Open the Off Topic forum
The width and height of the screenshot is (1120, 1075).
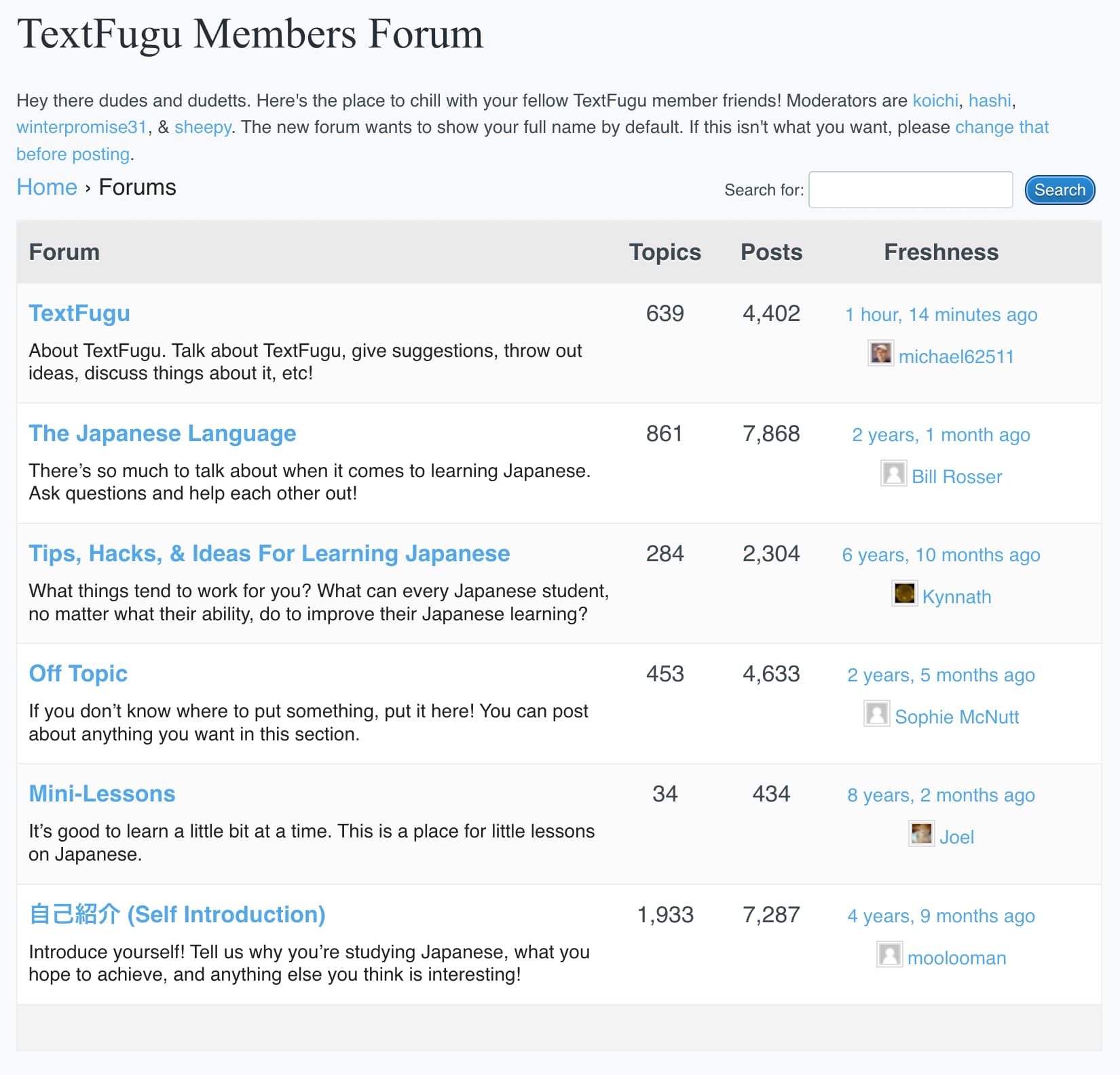(x=78, y=674)
